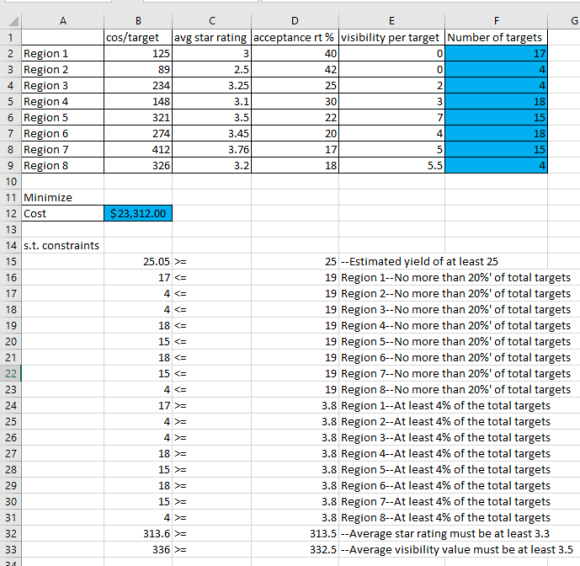The image size is (580, 566).
Task: Click the 'Average star rating must be at least 3.3' text
Action: coord(449,533)
